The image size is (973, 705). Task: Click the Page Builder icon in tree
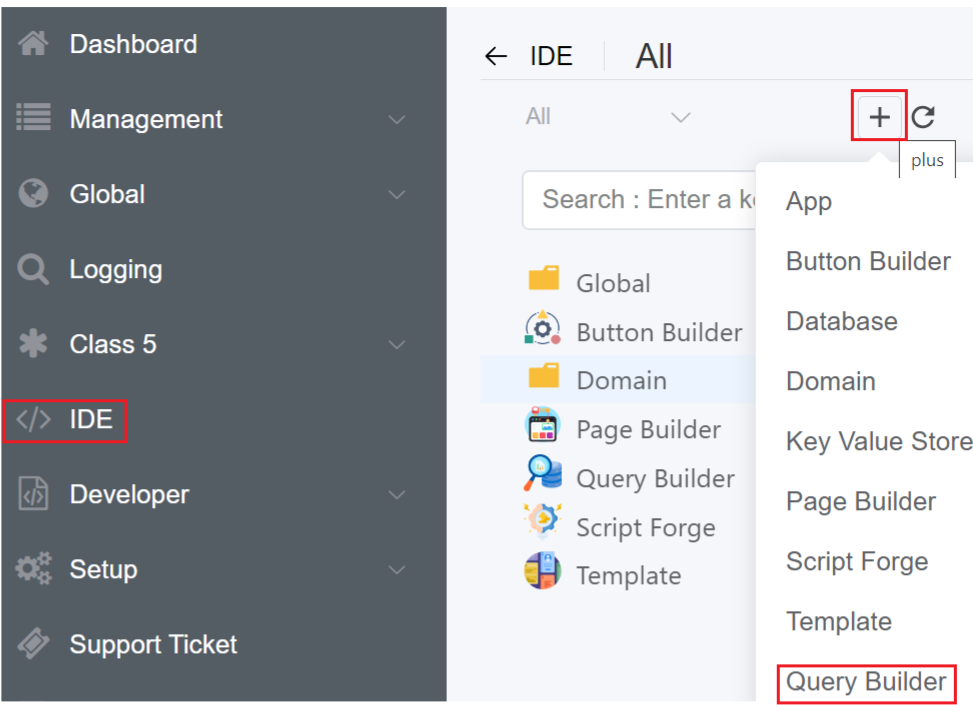click(543, 426)
